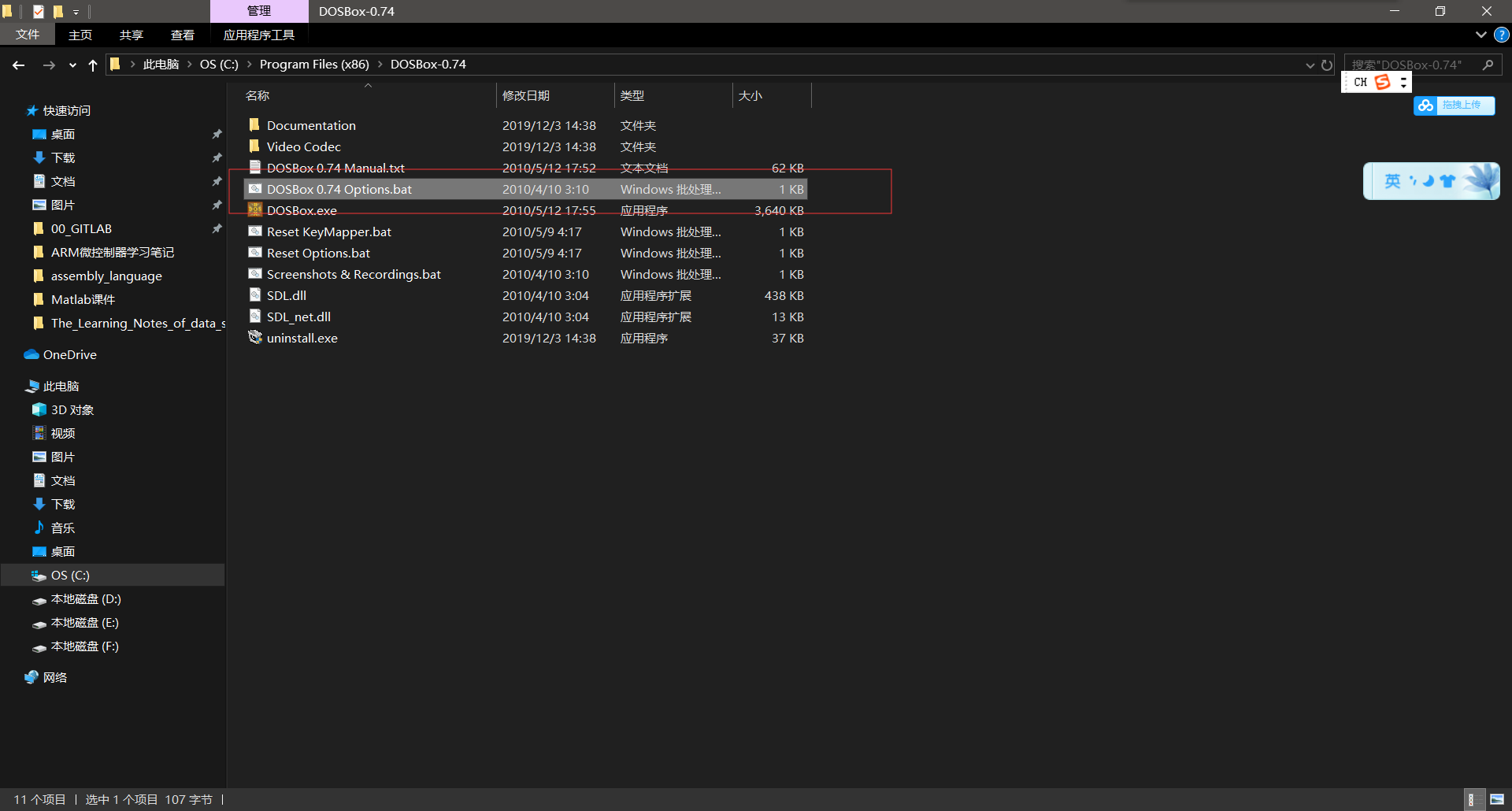Click the uninstall.exe file icon
This screenshot has width=1512, height=811.
pos(254,338)
